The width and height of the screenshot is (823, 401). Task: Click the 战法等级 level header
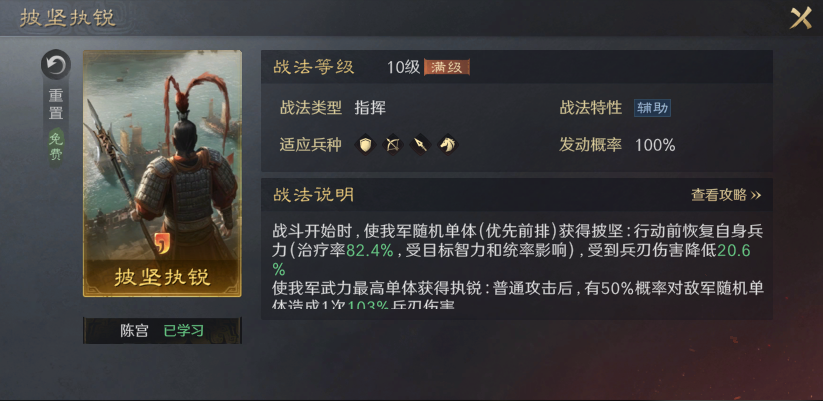[313, 67]
